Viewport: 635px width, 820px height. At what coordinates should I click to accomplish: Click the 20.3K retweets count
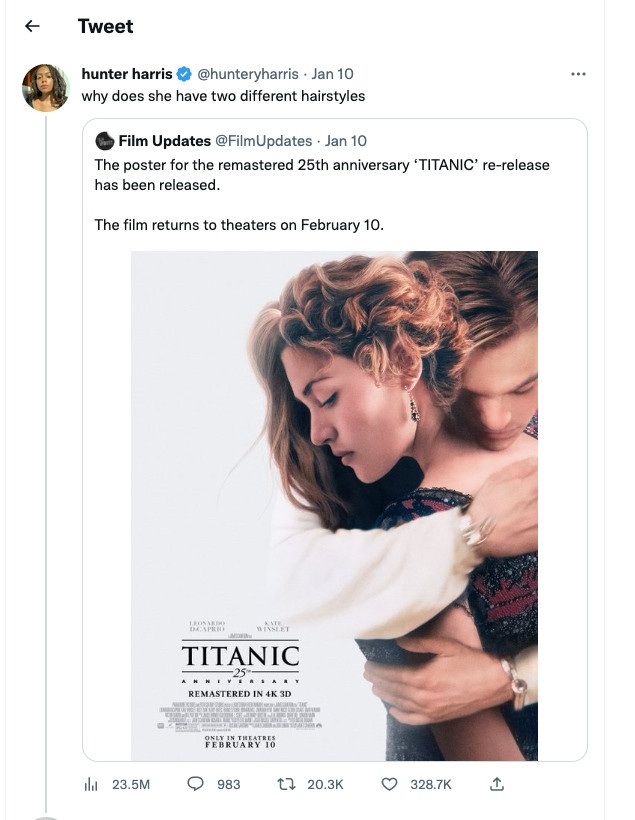pos(325,785)
